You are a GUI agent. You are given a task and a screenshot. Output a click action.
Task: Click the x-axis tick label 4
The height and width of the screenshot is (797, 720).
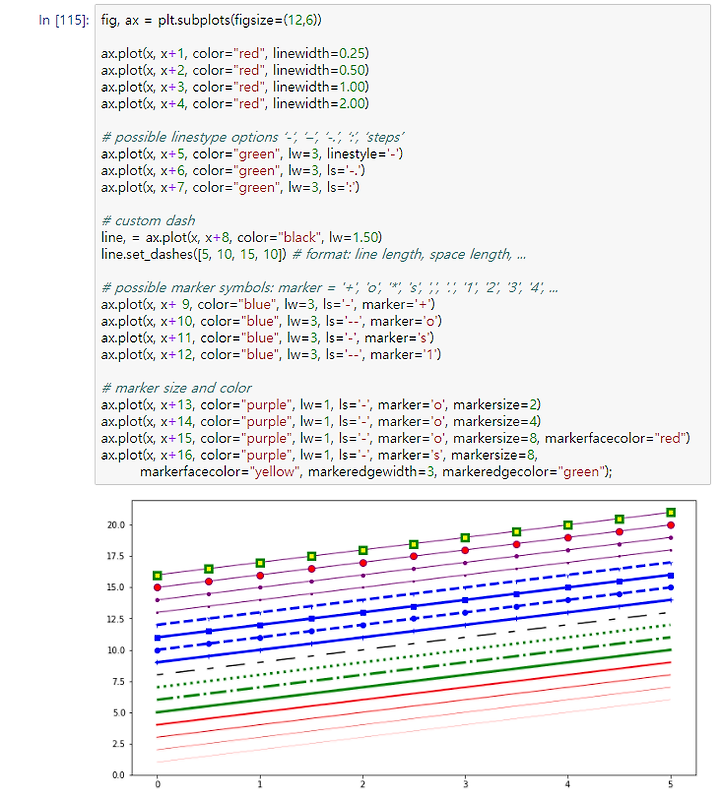point(568,784)
